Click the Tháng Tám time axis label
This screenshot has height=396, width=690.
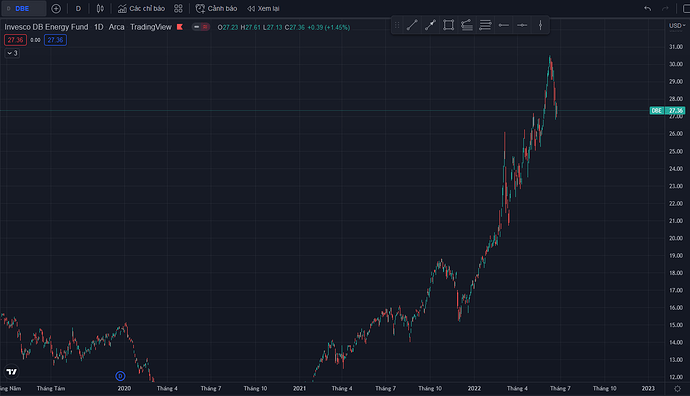[x=51, y=389]
